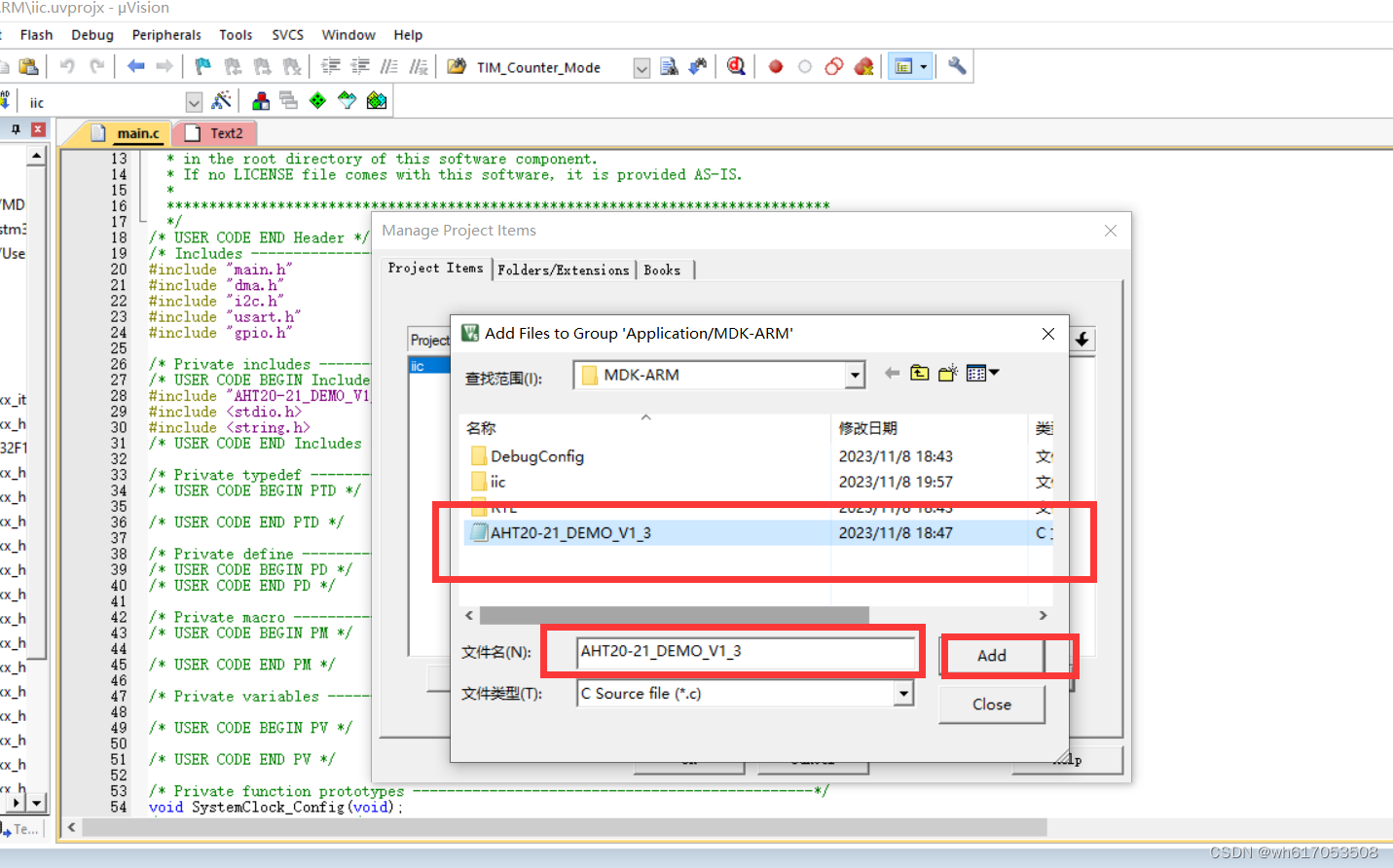This screenshot has width=1393, height=868.
Task: Click the move-down arrow in Manage Project Items
Action: click(1082, 339)
